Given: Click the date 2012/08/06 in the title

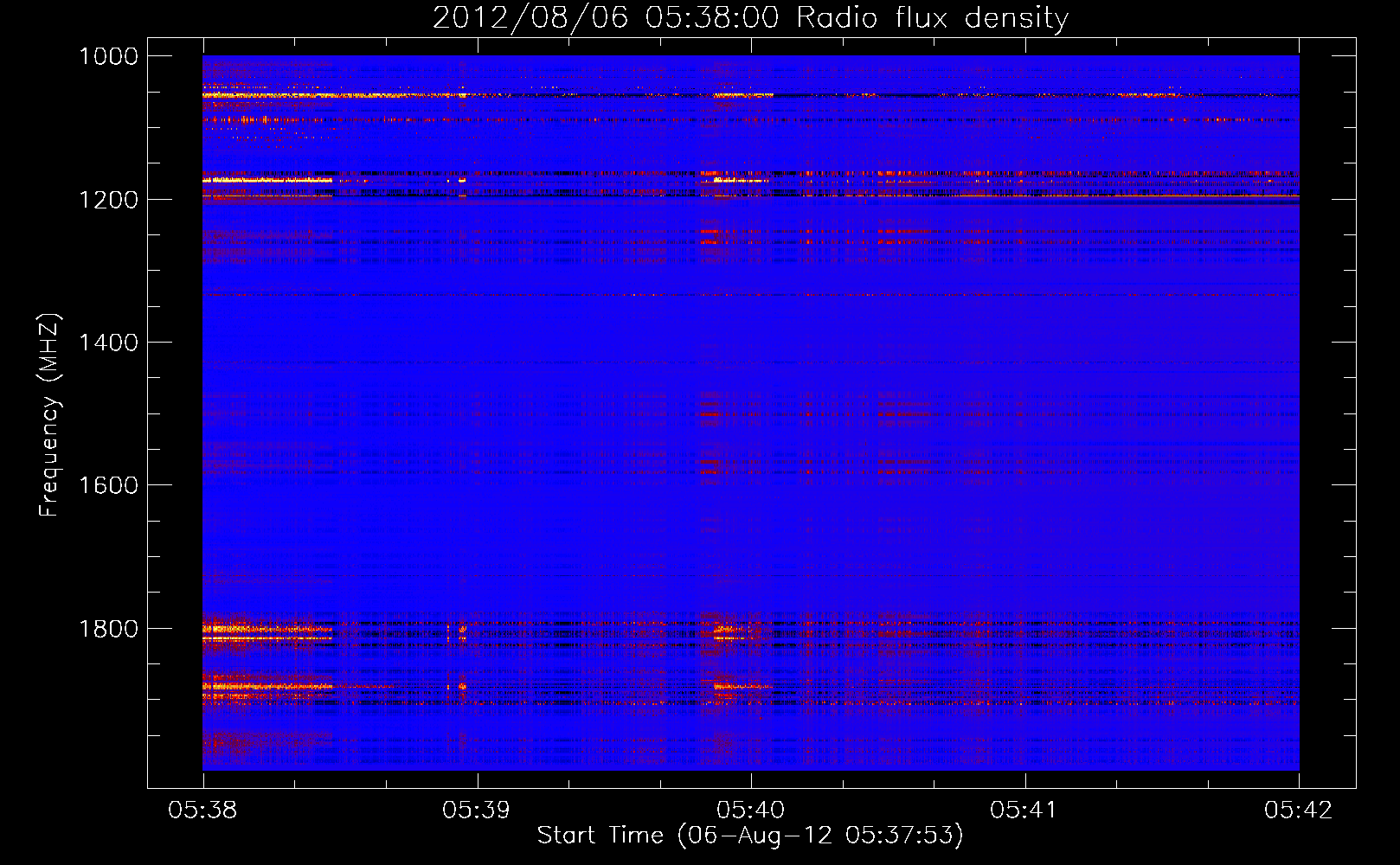Looking at the screenshot, I should pos(530,17).
